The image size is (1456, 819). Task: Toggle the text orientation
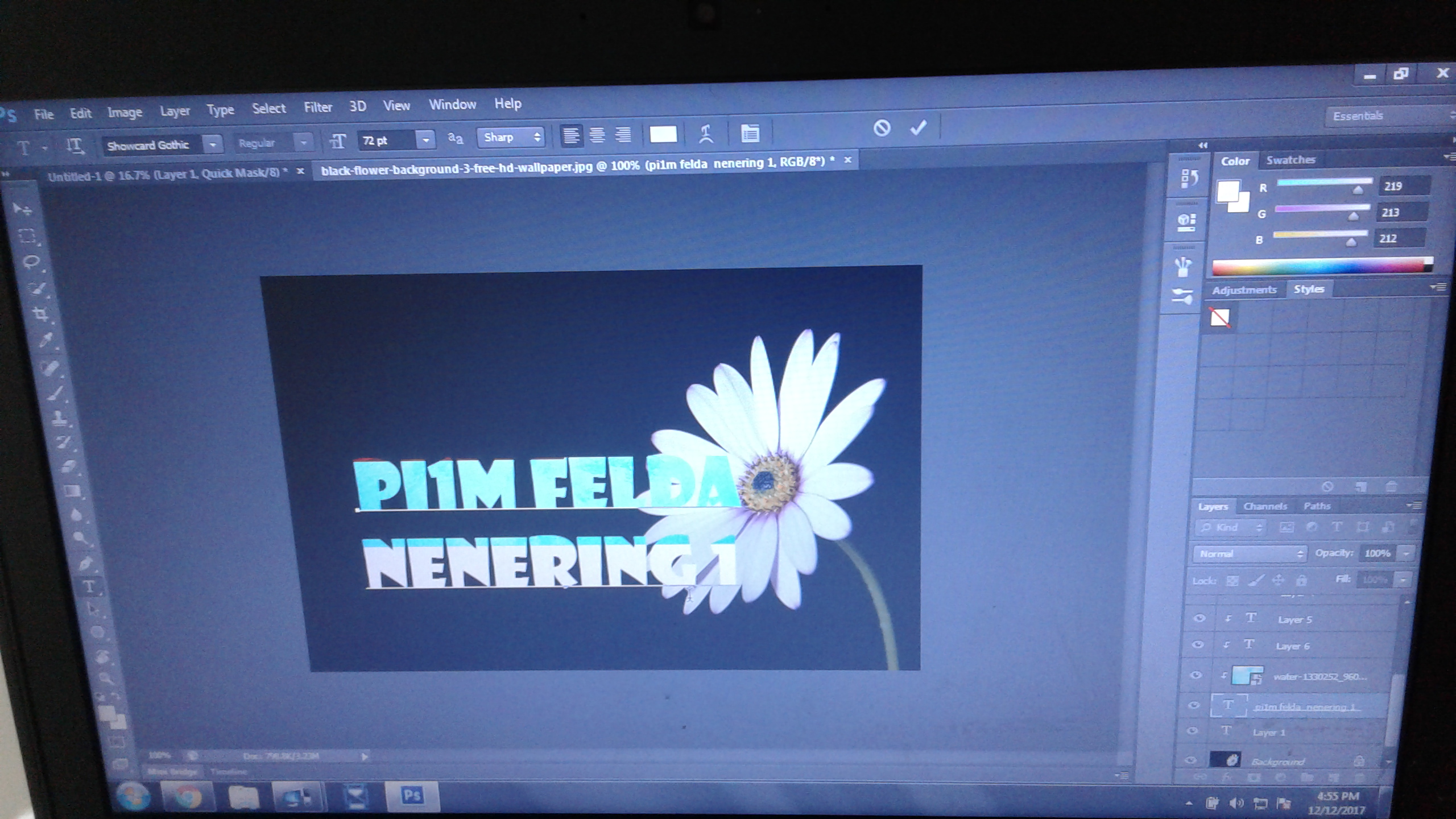coord(75,146)
